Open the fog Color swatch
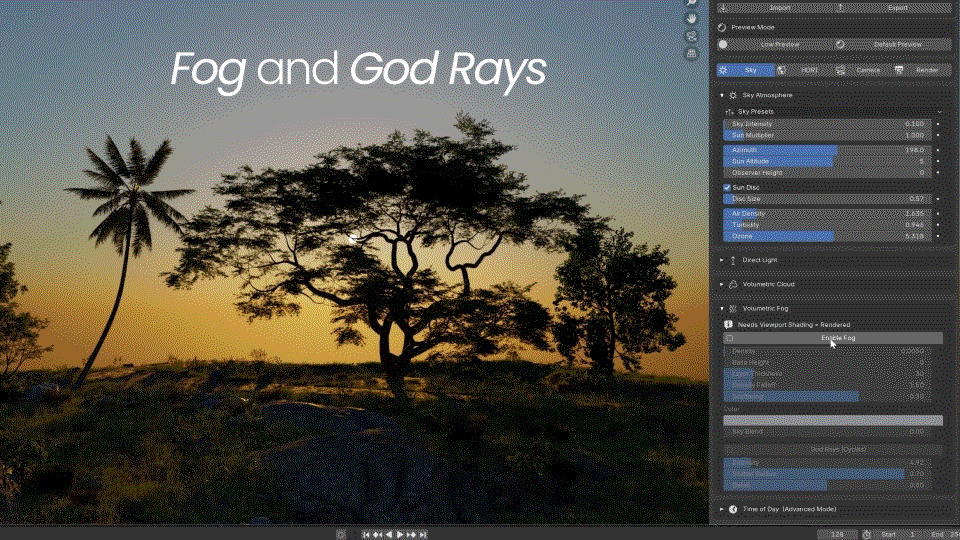Image resolution: width=960 pixels, height=540 pixels. [x=833, y=421]
